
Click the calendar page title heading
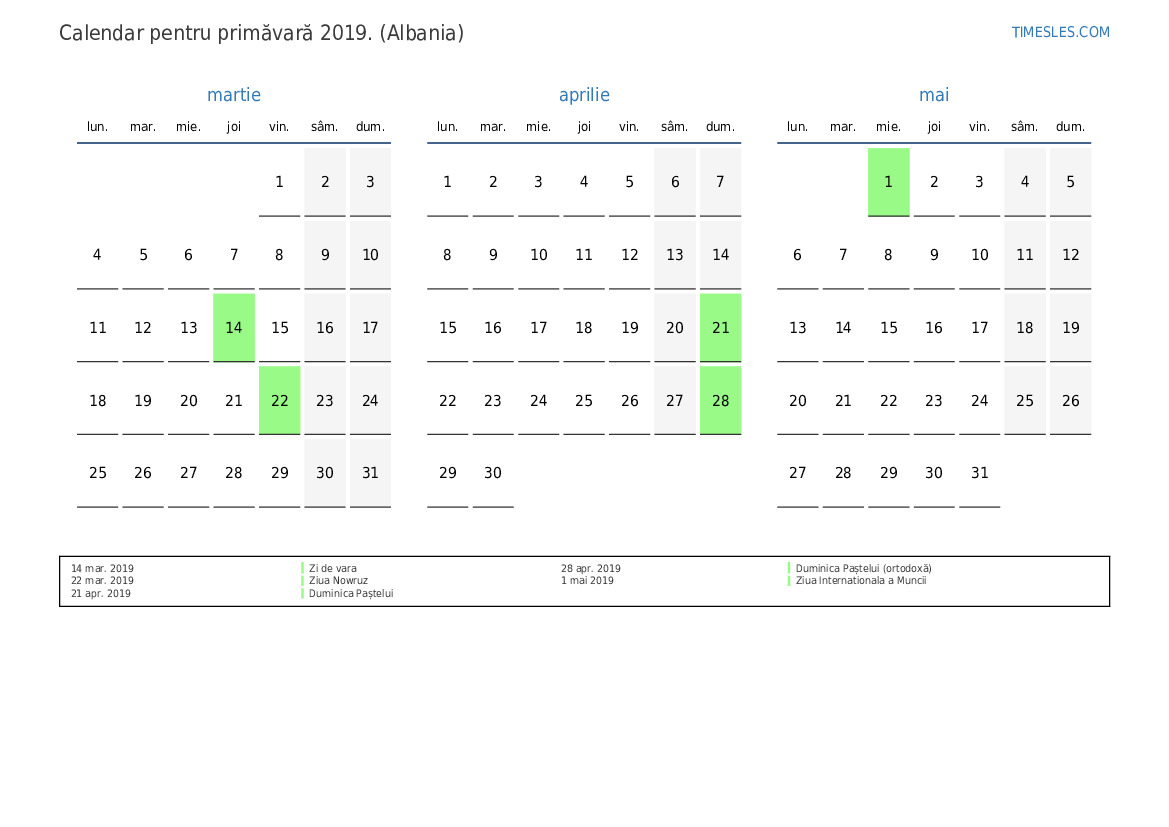click(261, 33)
